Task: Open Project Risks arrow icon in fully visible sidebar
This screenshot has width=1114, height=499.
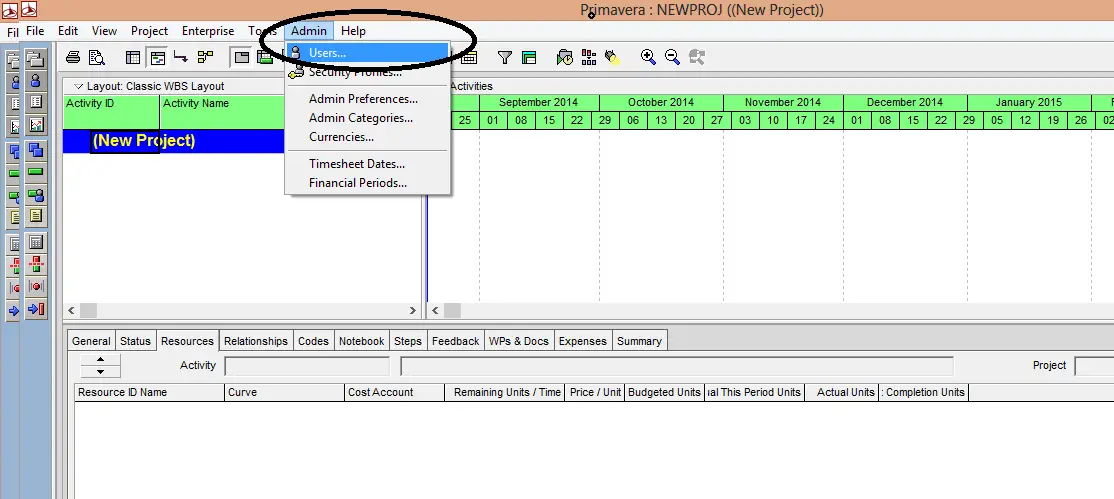Action: (36, 308)
